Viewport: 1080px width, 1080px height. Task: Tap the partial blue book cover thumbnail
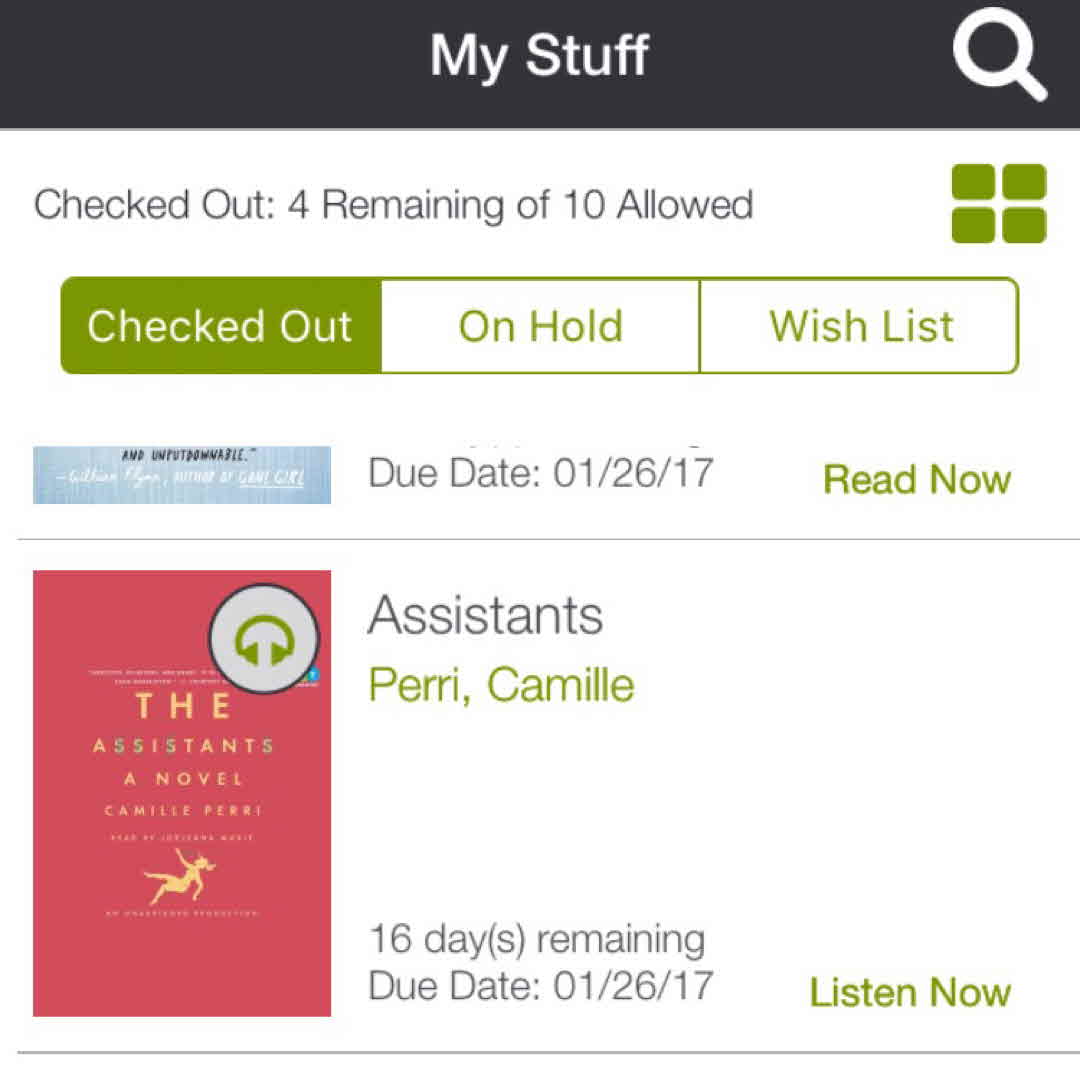coord(182,474)
